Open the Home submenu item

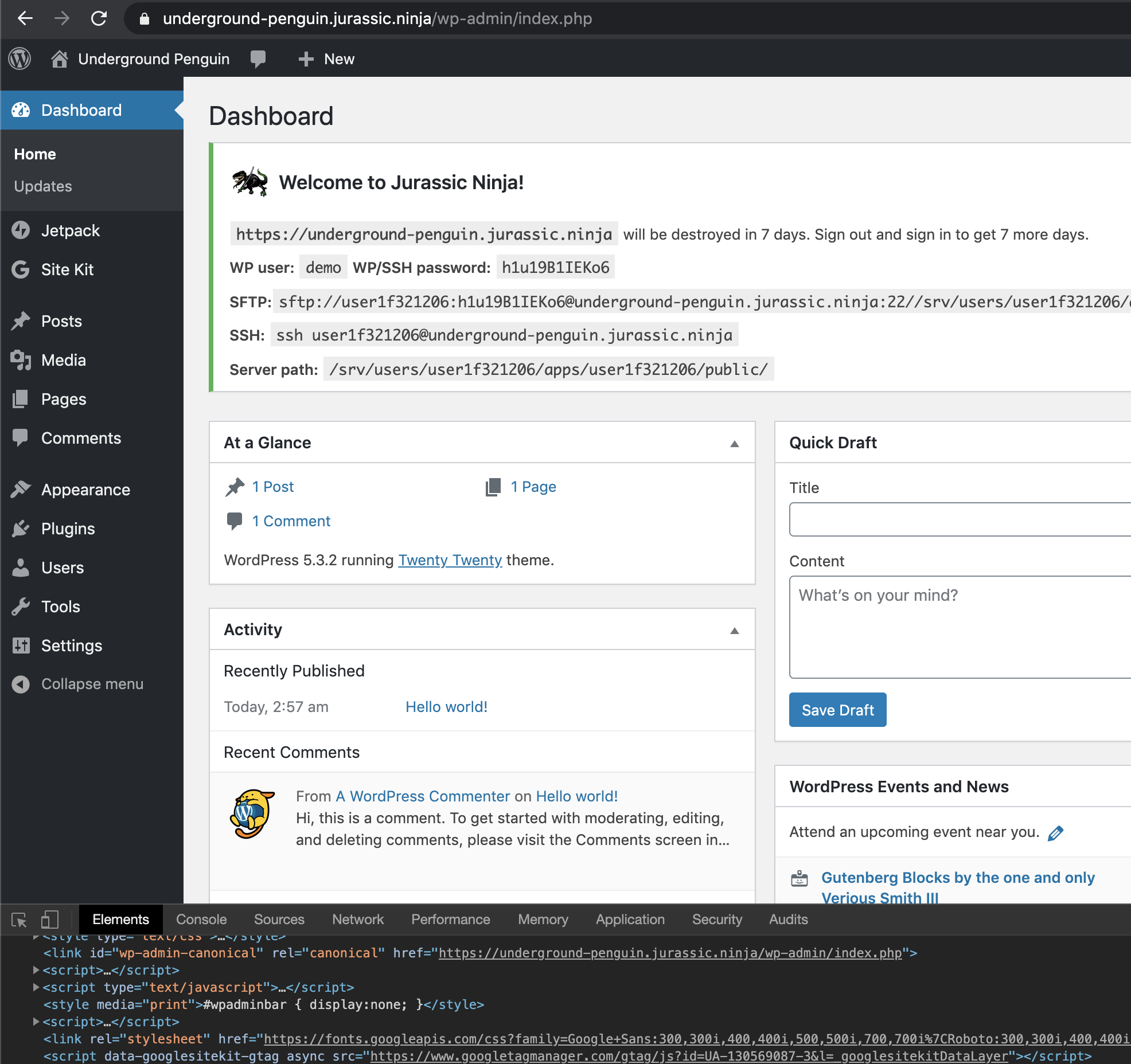tap(35, 154)
